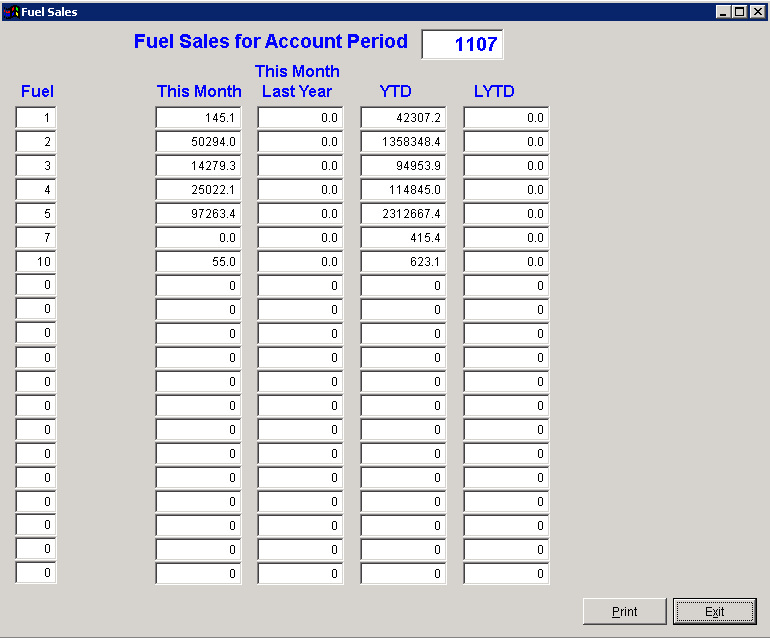Select the Fuel field containing 5
Viewport: 770px width, 638px height.
[36, 214]
